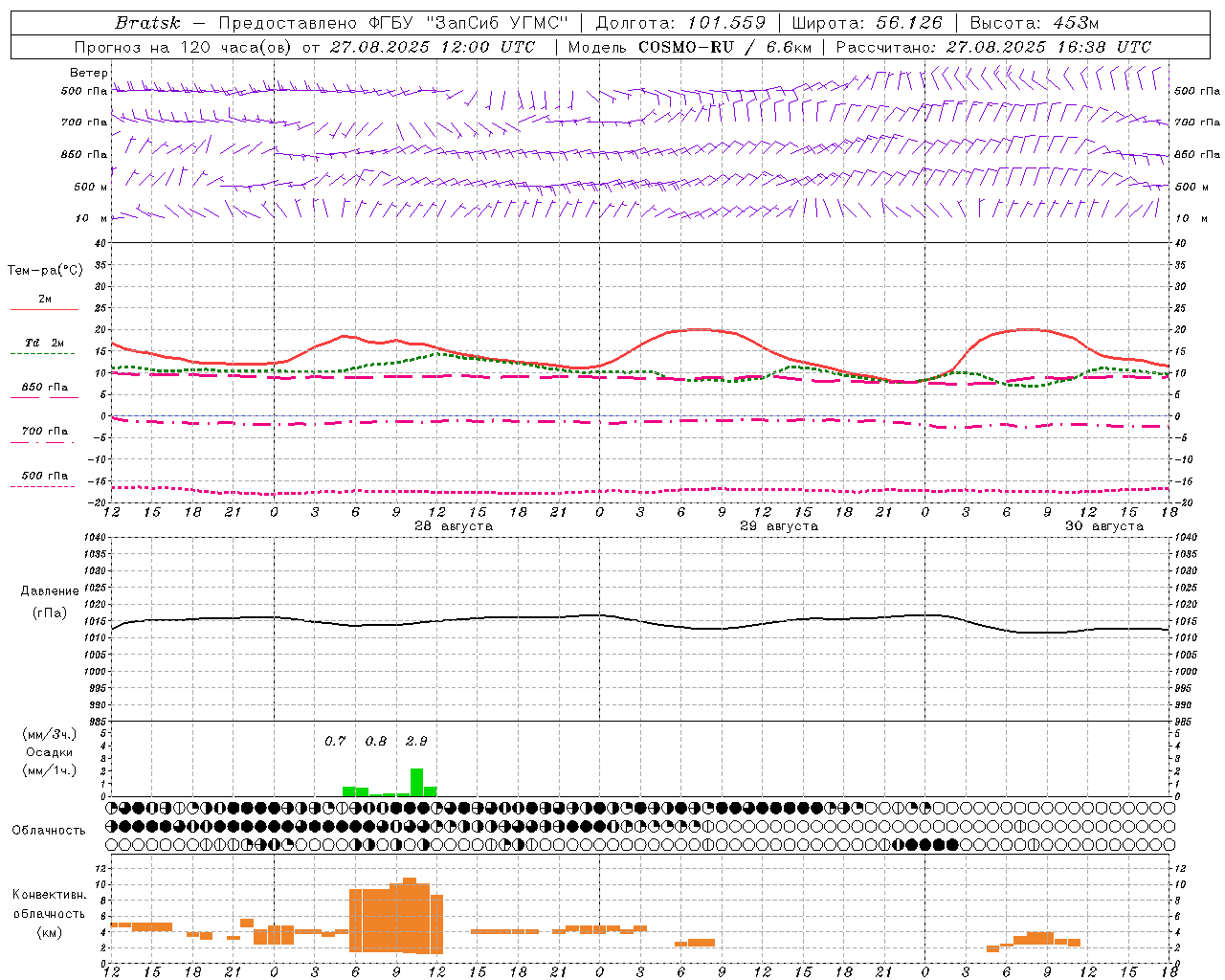
Task: Click the elevation text "Высота: 453м"
Action: click(x=1035, y=23)
